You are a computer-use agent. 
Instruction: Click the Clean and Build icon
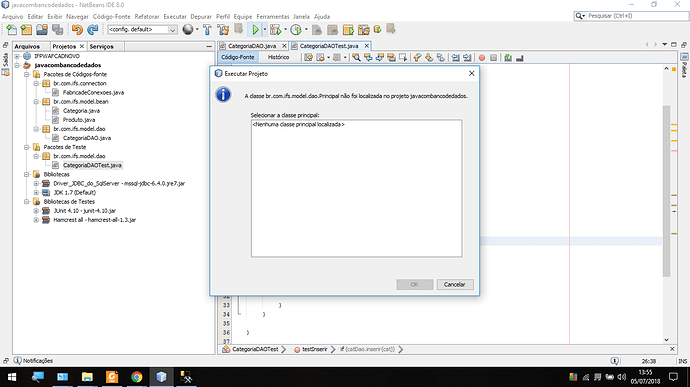click(x=223, y=29)
